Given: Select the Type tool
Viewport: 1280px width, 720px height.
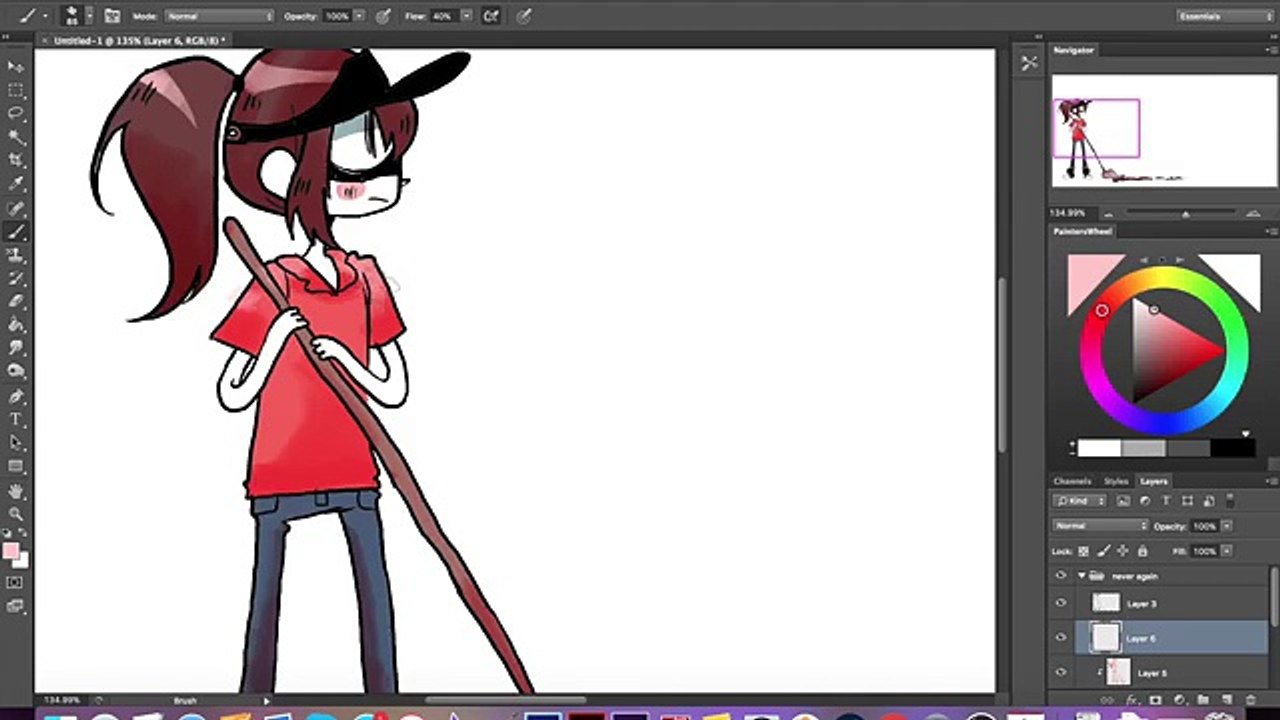Looking at the screenshot, I should coord(16,419).
